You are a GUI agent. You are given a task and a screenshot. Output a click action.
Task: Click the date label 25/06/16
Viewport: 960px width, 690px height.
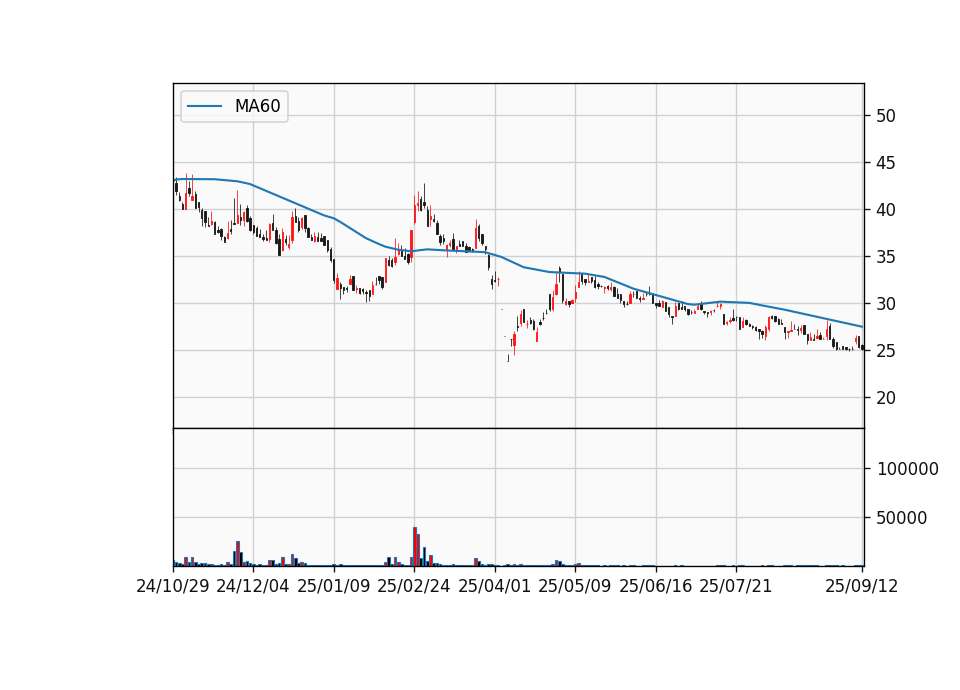656,586
